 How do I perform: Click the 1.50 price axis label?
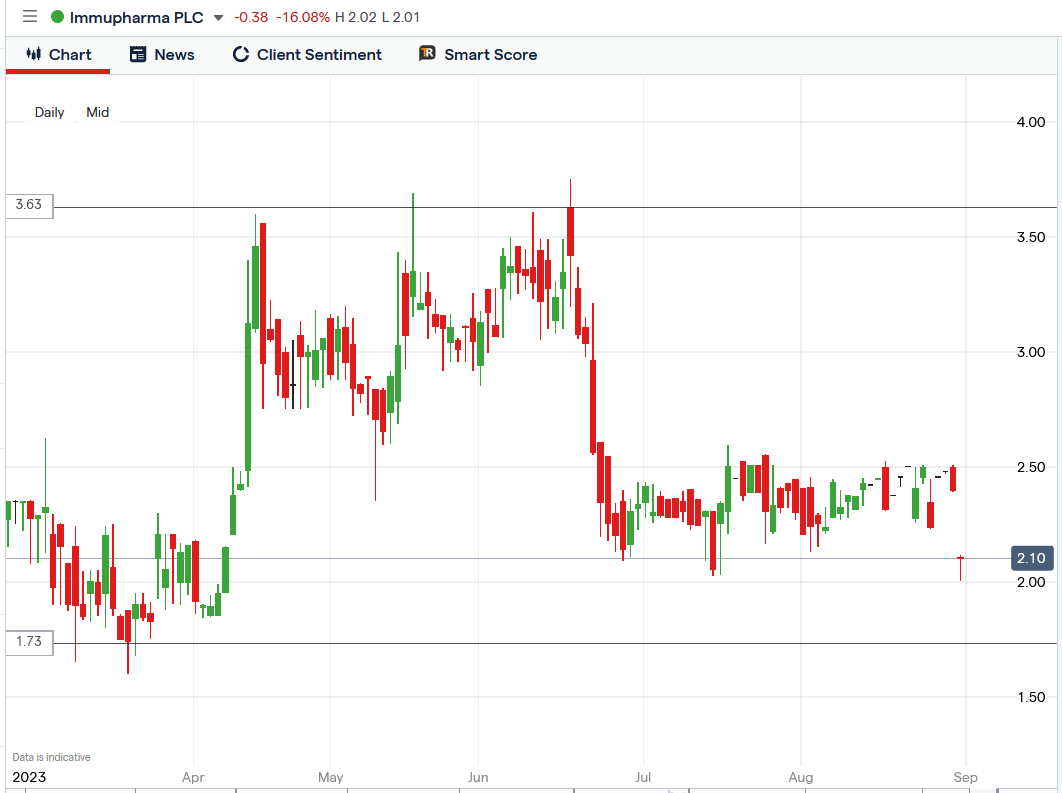point(1031,698)
